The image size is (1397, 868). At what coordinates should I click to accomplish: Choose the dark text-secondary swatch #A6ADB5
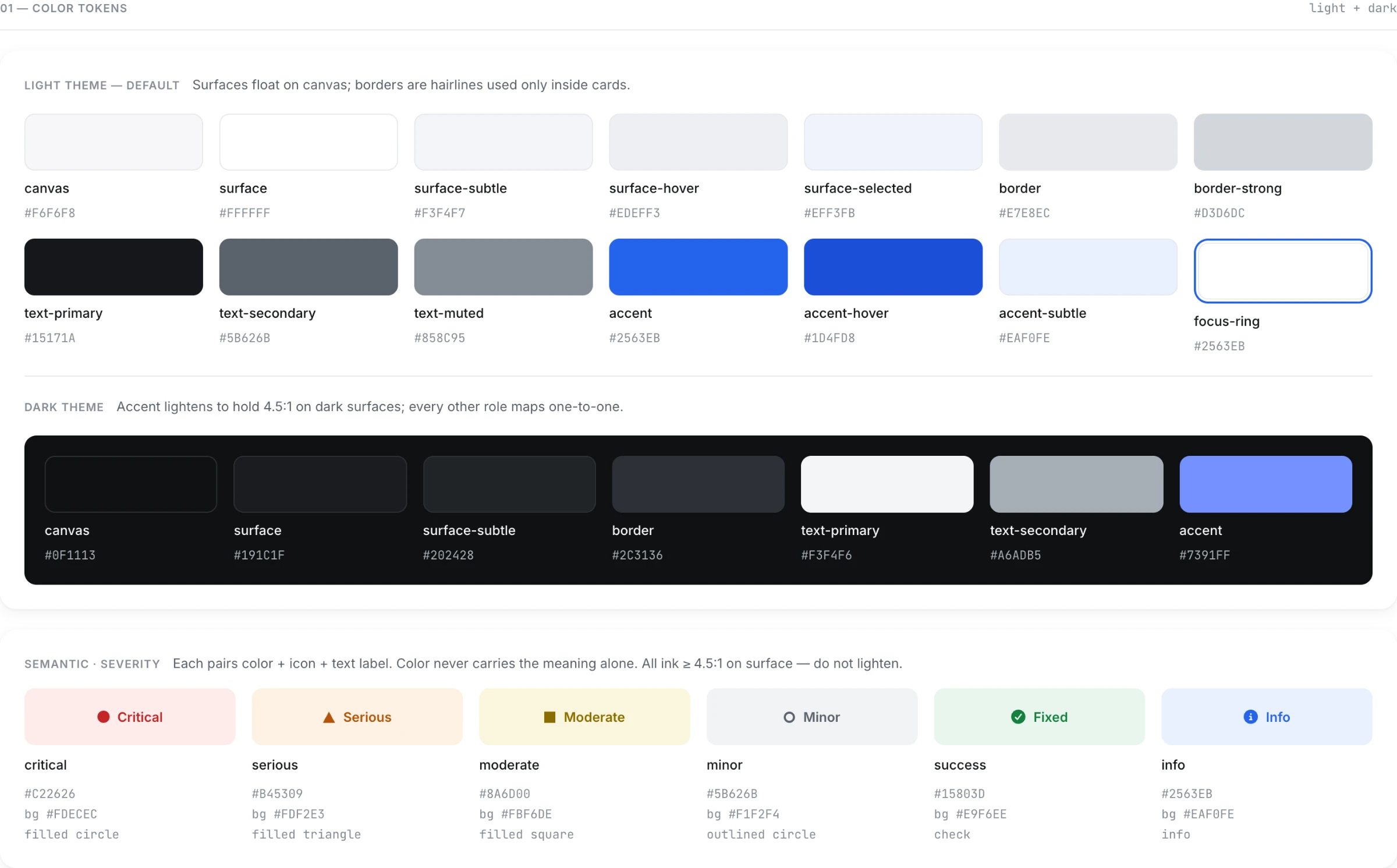tap(1077, 484)
